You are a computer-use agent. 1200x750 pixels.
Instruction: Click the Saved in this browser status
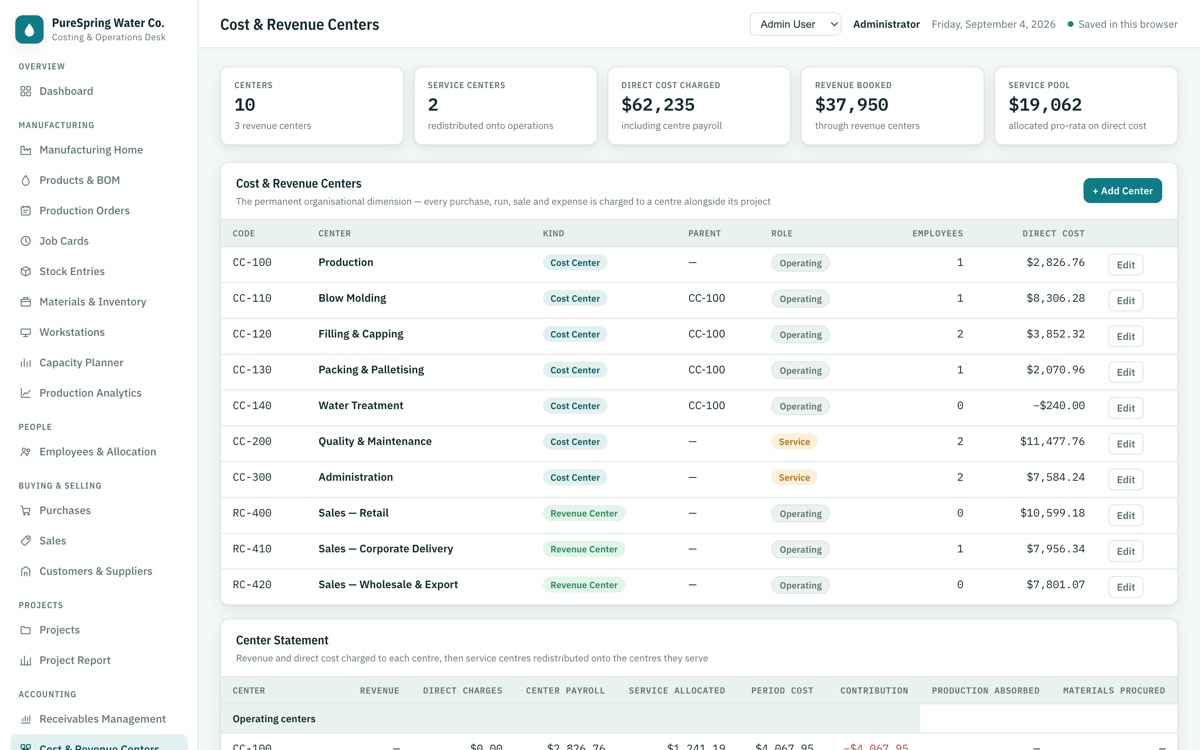click(1122, 24)
